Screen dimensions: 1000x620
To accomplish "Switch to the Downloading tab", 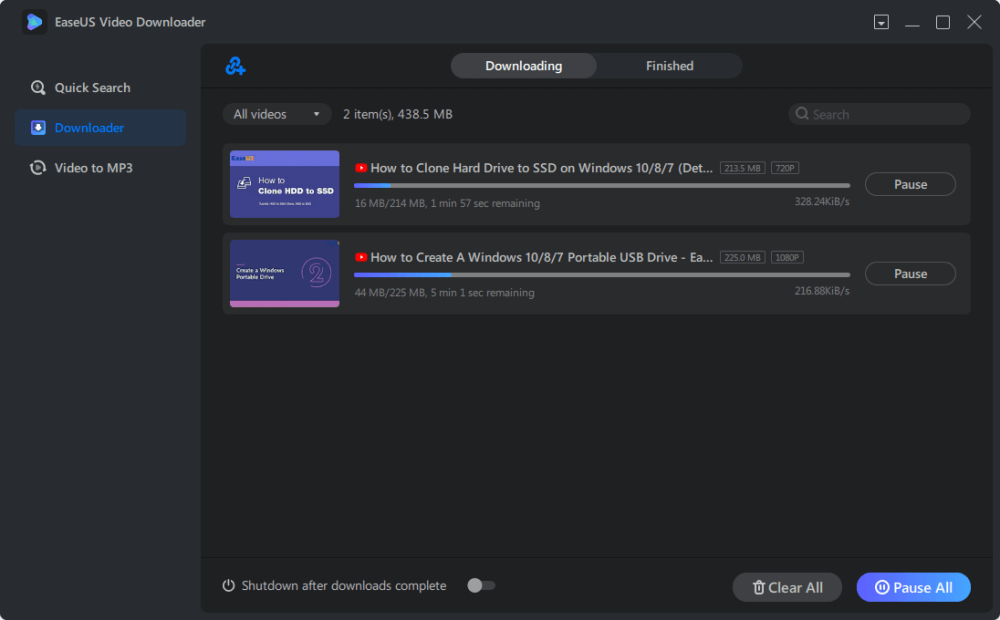I will (523, 66).
